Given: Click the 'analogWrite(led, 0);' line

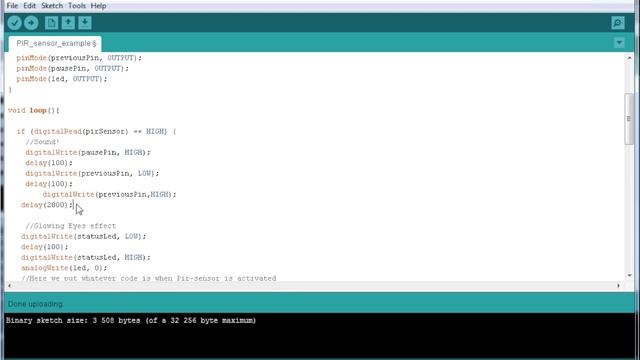Looking at the screenshot, I should pos(64,268).
